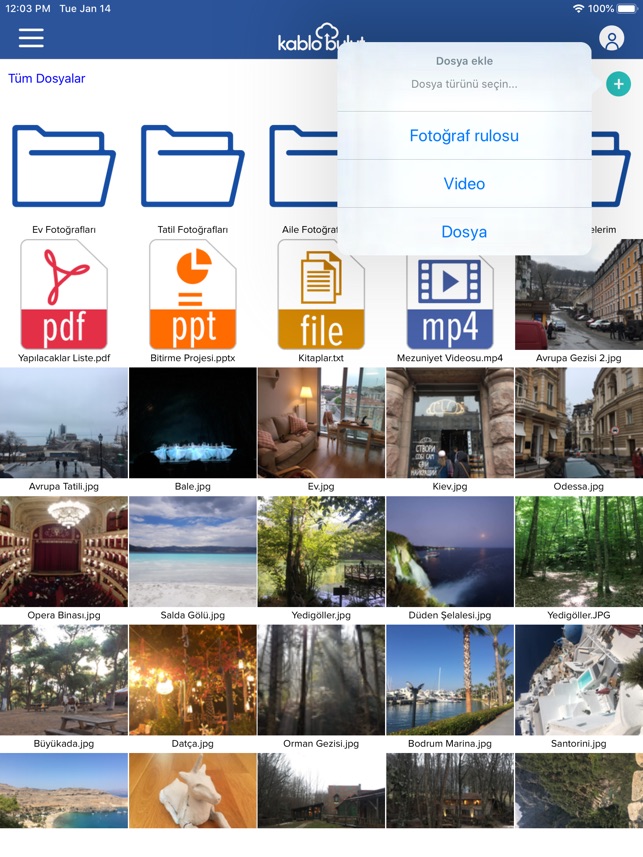Viewport: 643px width, 857px height.
Task: Open the Kiev.jpg photo
Action: 450,422
